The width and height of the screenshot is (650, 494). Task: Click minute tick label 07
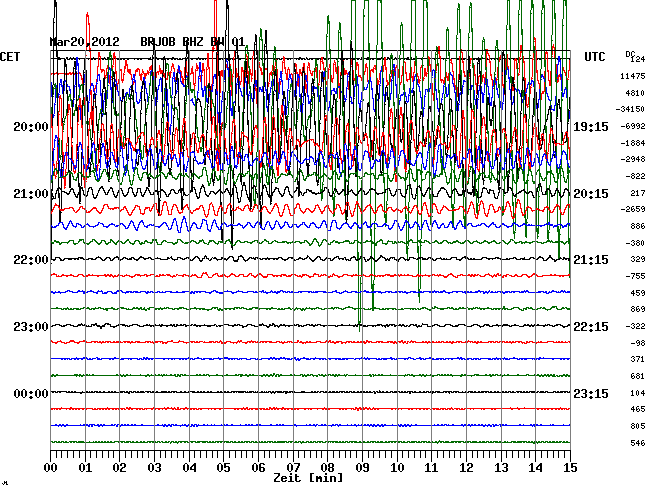point(293,467)
